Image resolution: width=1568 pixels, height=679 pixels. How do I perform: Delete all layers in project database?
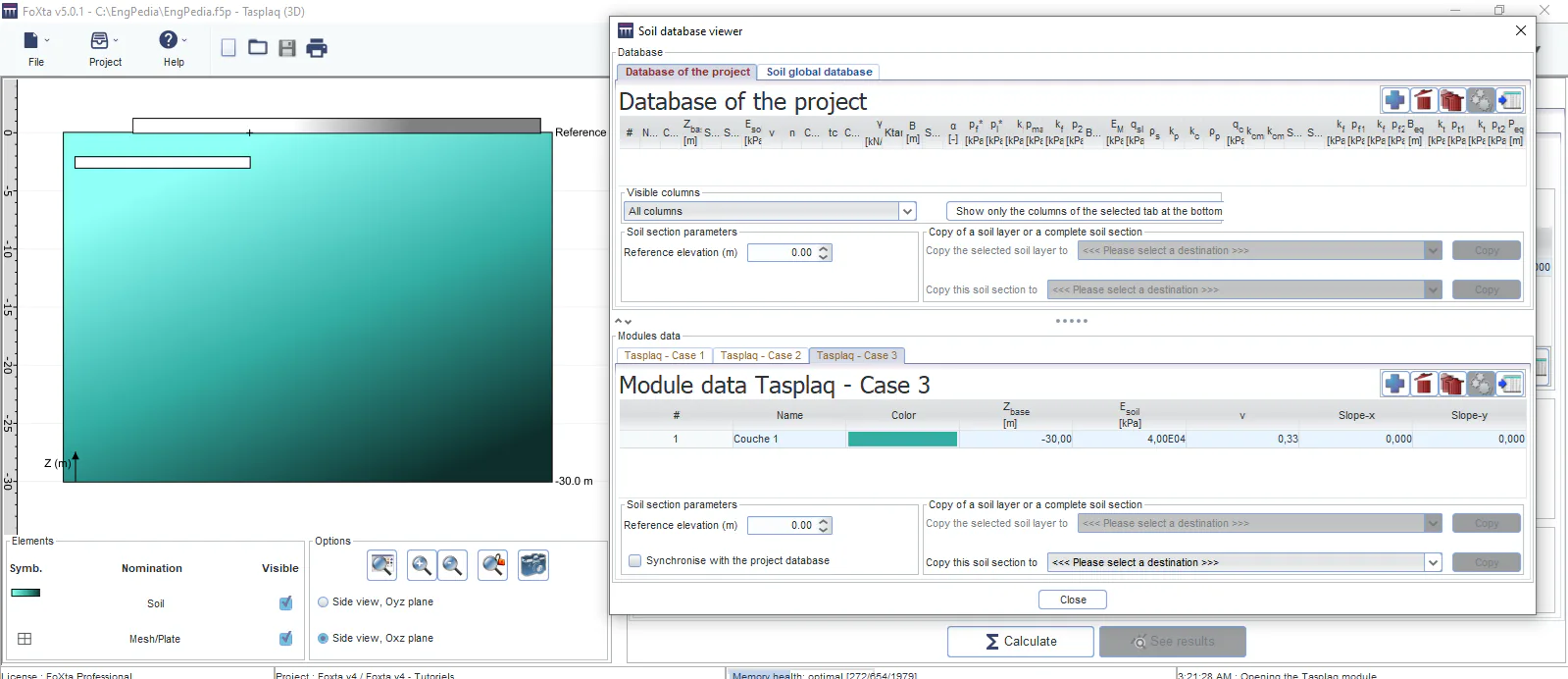click(1452, 100)
